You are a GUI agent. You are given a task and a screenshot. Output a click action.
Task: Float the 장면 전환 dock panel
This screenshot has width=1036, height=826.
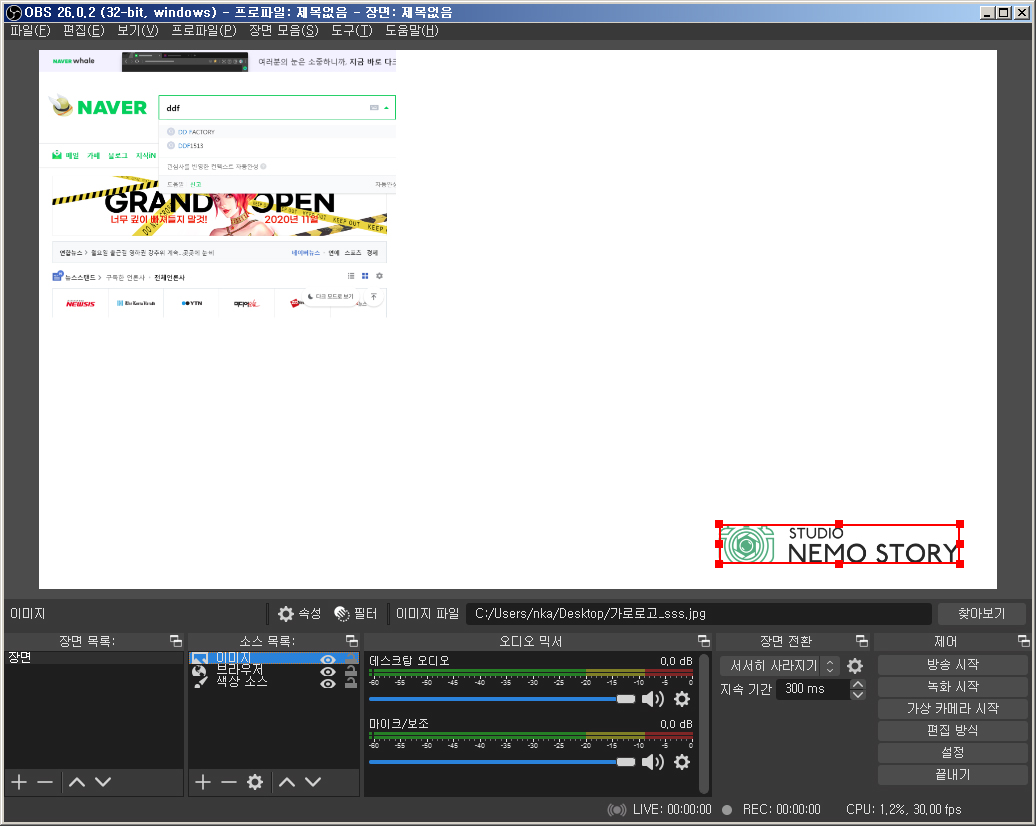click(x=862, y=641)
